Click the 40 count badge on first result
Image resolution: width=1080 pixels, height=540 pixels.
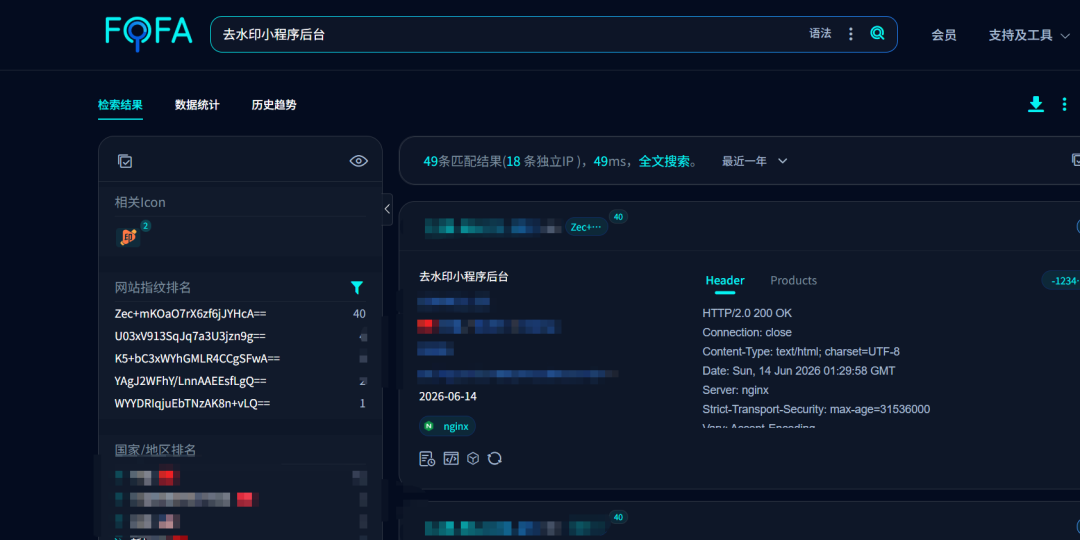(x=618, y=217)
